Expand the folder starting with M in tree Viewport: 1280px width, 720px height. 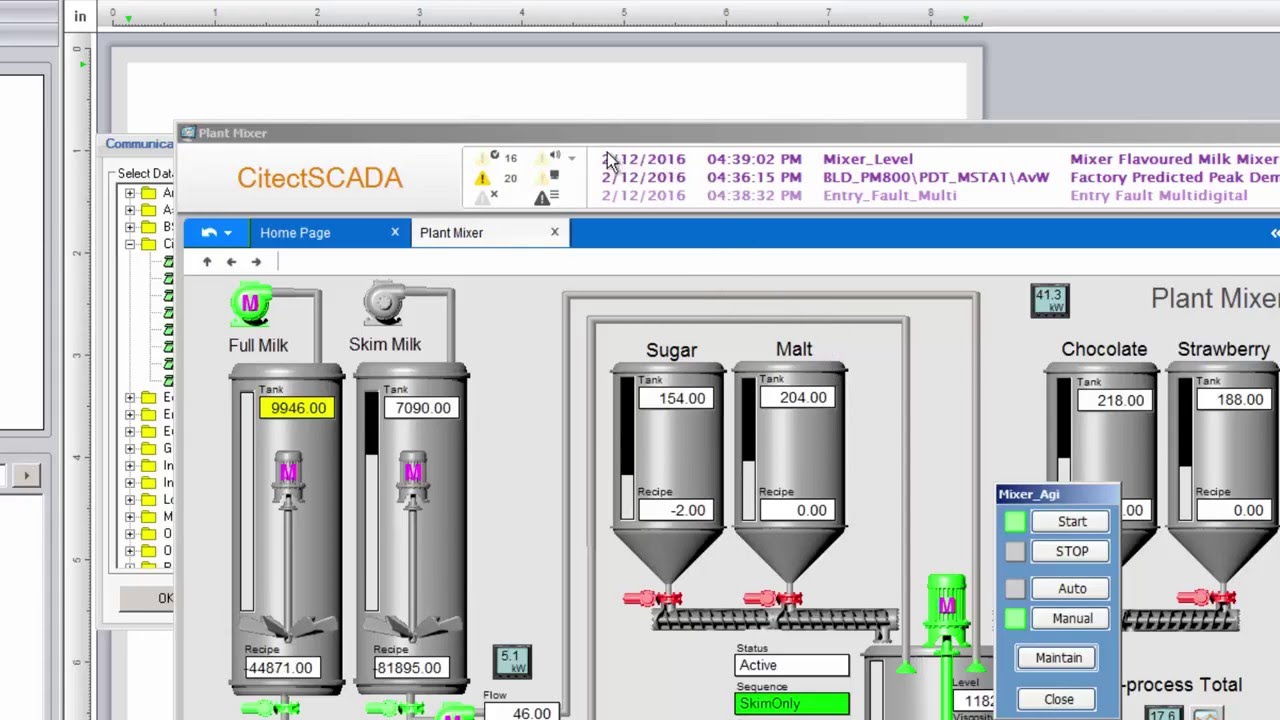[130, 516]
